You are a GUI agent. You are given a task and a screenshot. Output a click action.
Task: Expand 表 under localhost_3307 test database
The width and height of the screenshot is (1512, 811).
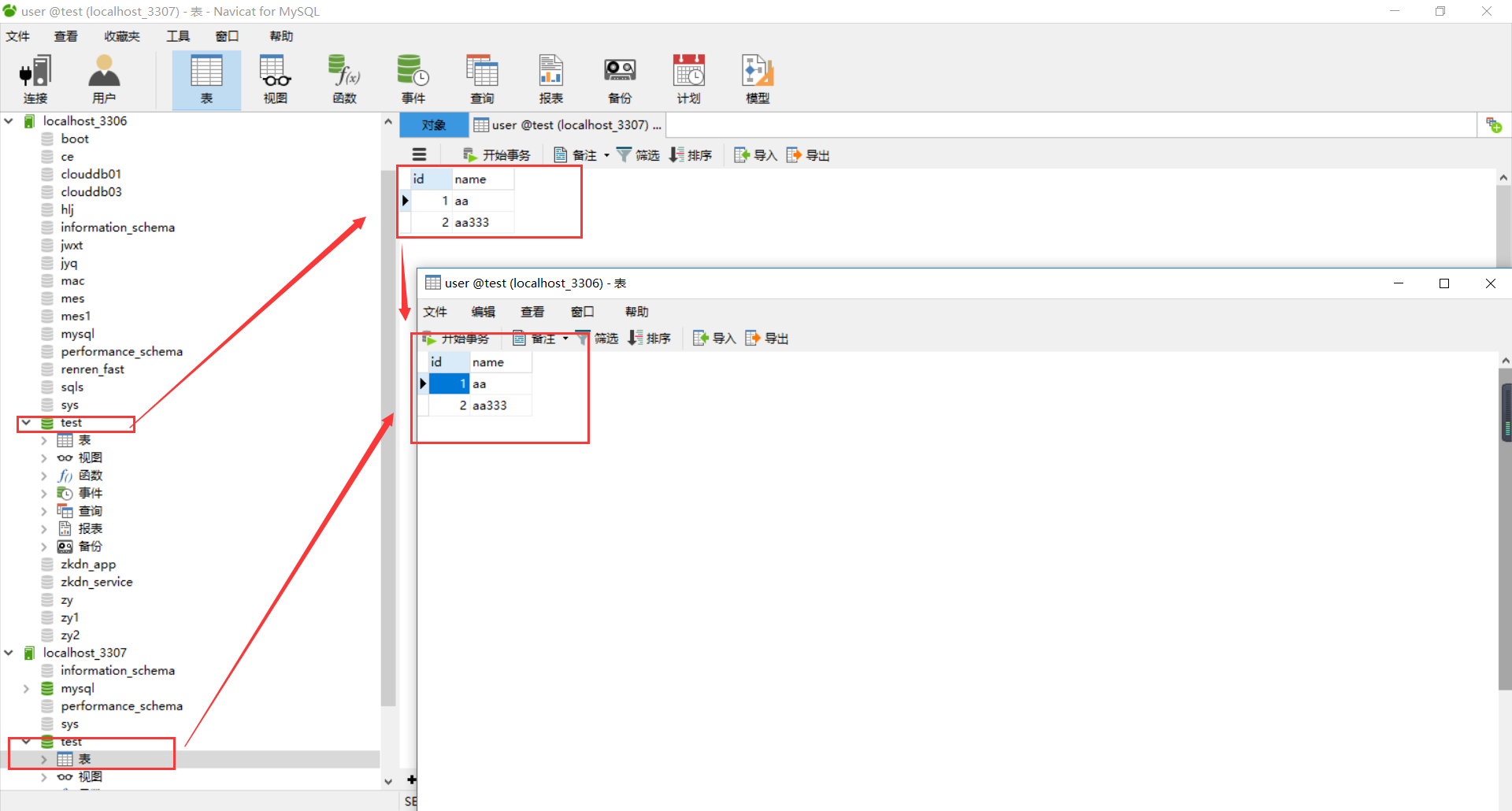coord(44,759)
